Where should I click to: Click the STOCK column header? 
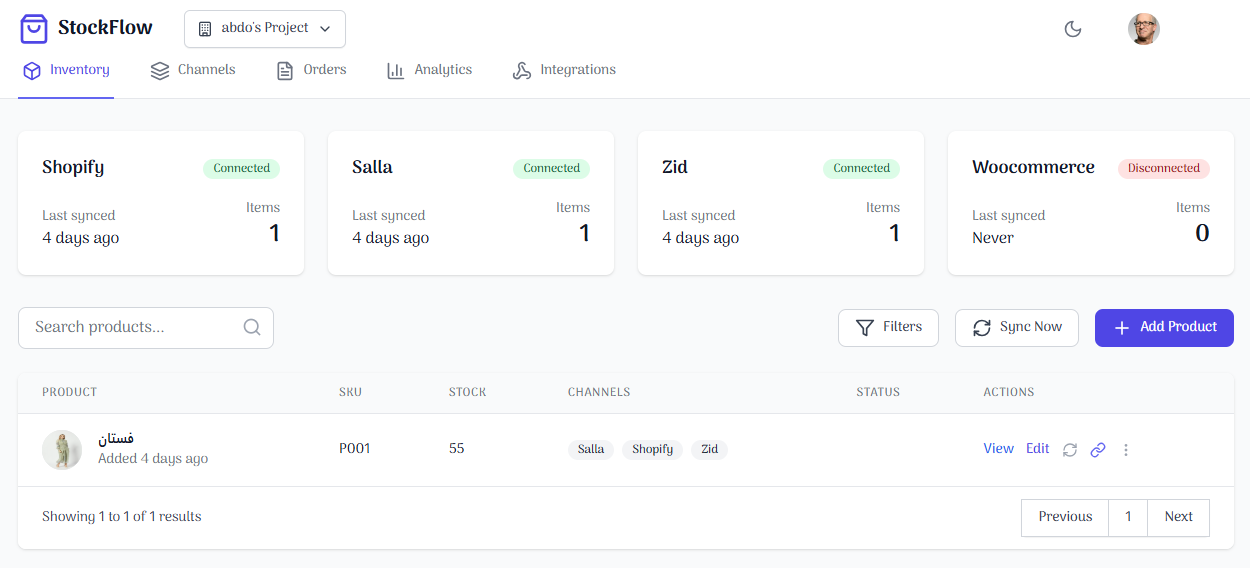pos(468,393)
